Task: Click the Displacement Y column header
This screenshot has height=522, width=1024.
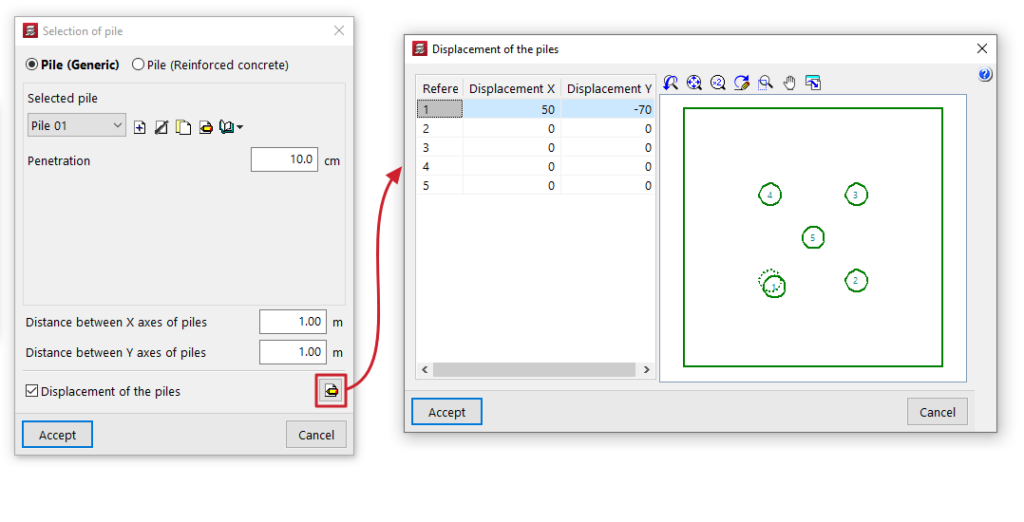Action: 608,88
